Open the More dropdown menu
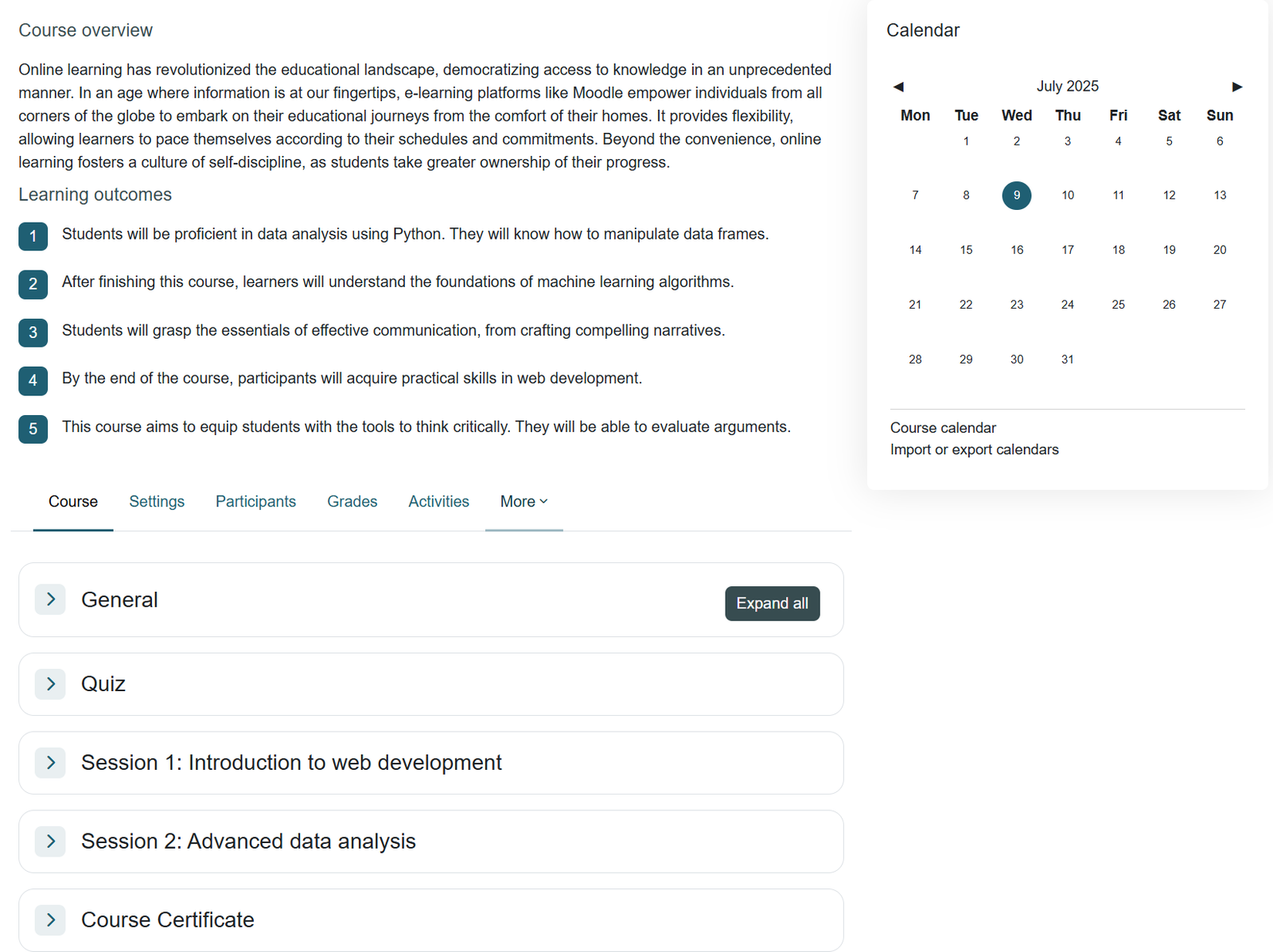The width and height of the screenshot is (1273, 952). [x=523, y=501]
